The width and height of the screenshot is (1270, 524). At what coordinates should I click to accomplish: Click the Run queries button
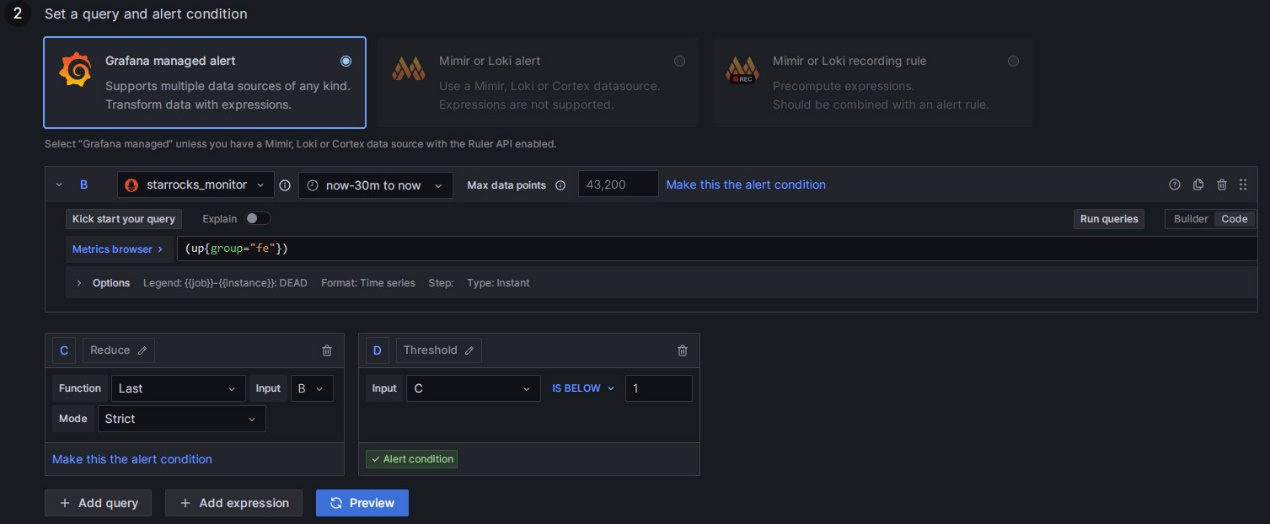pyautogui.click(x=1109, y=219)
